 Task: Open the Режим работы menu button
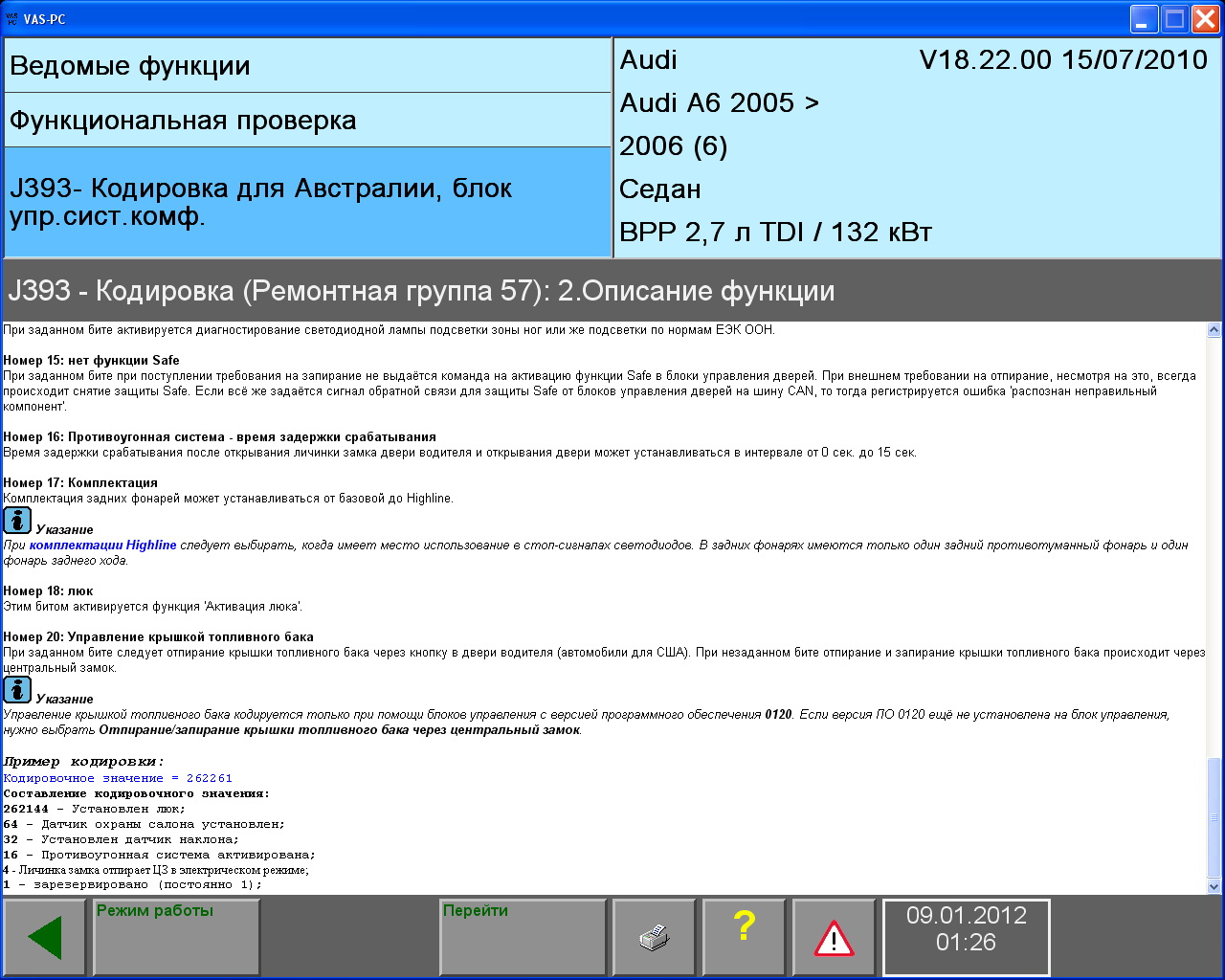pos(176,938)
